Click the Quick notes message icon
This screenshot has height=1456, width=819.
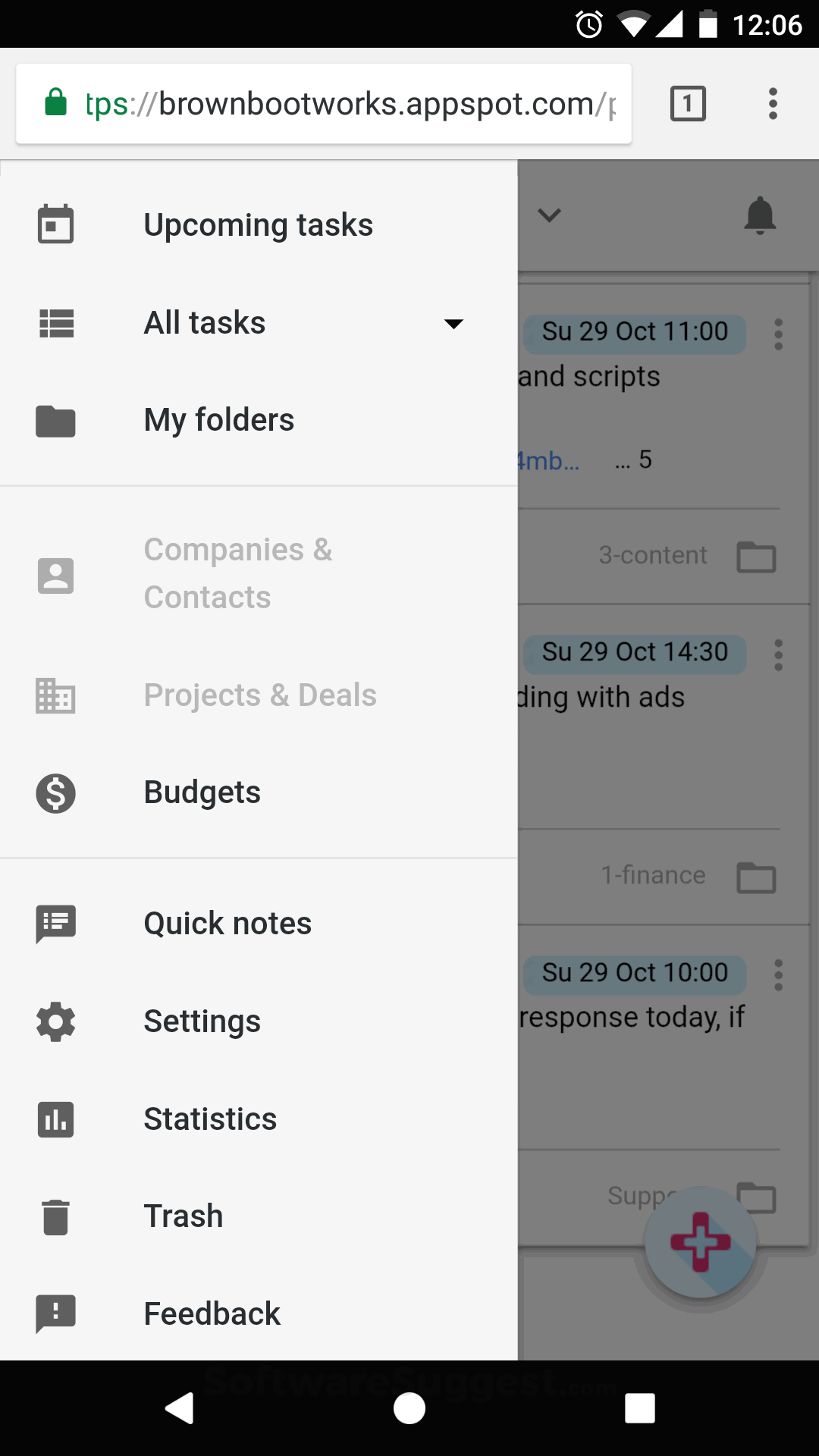55,924
